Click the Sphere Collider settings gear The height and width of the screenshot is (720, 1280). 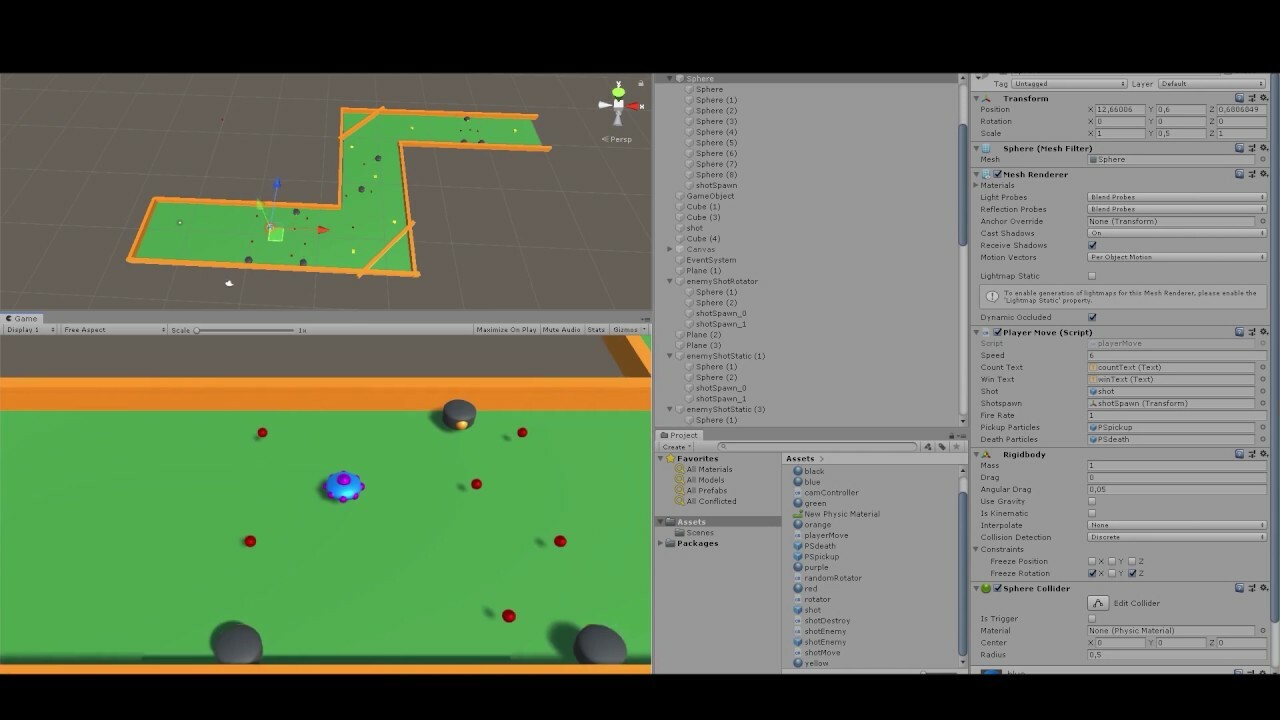(x=1263, y=588)
